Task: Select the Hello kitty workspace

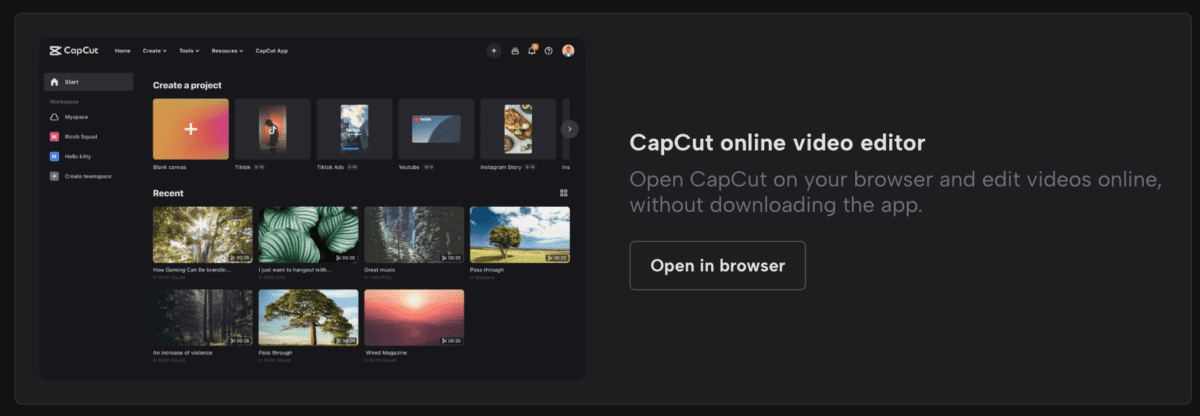Action: pyautogui.click(x=80, y=156)
